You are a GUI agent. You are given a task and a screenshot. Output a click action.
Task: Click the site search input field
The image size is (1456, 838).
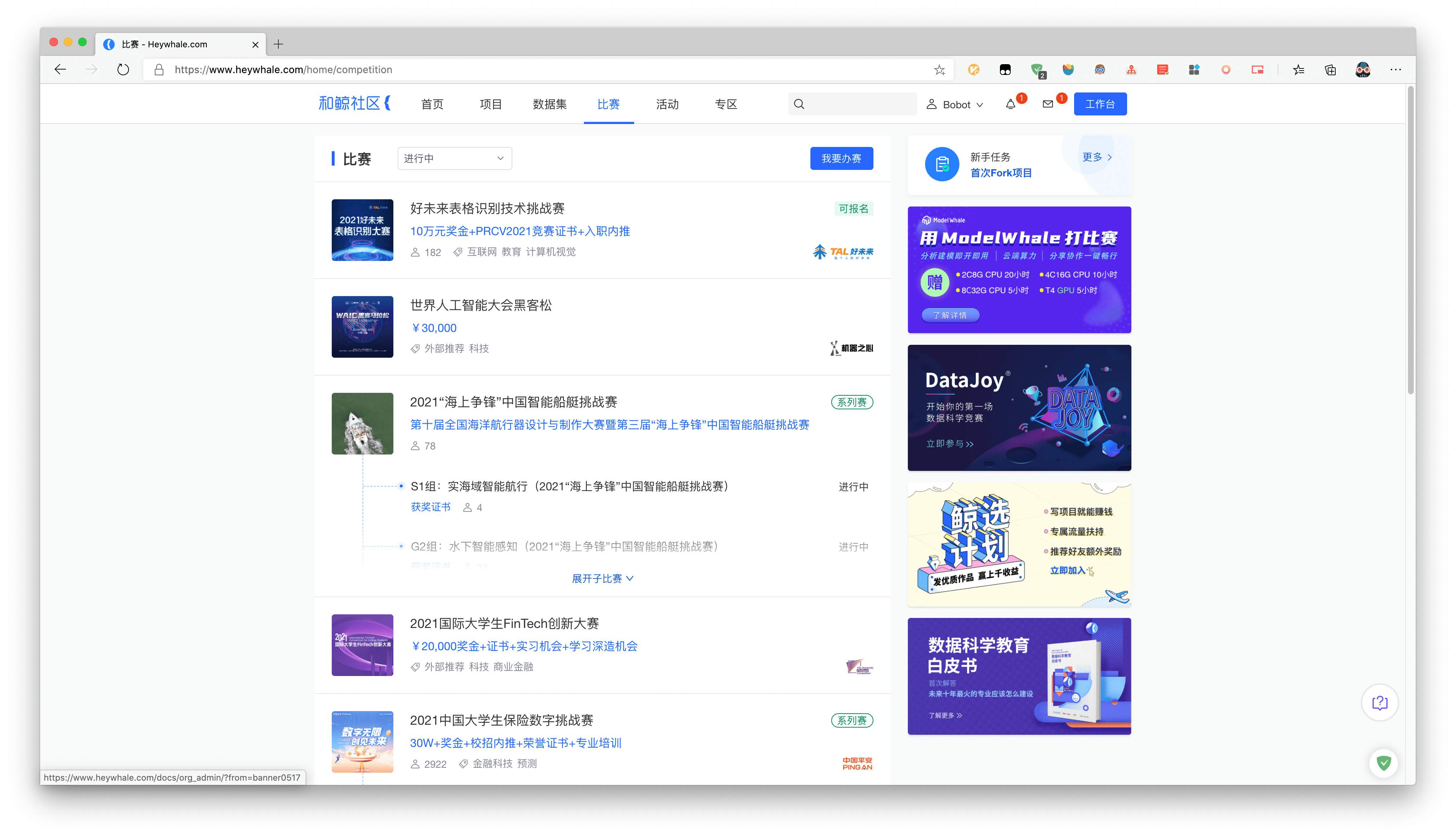pyautogui.click(x=852, y=104)
